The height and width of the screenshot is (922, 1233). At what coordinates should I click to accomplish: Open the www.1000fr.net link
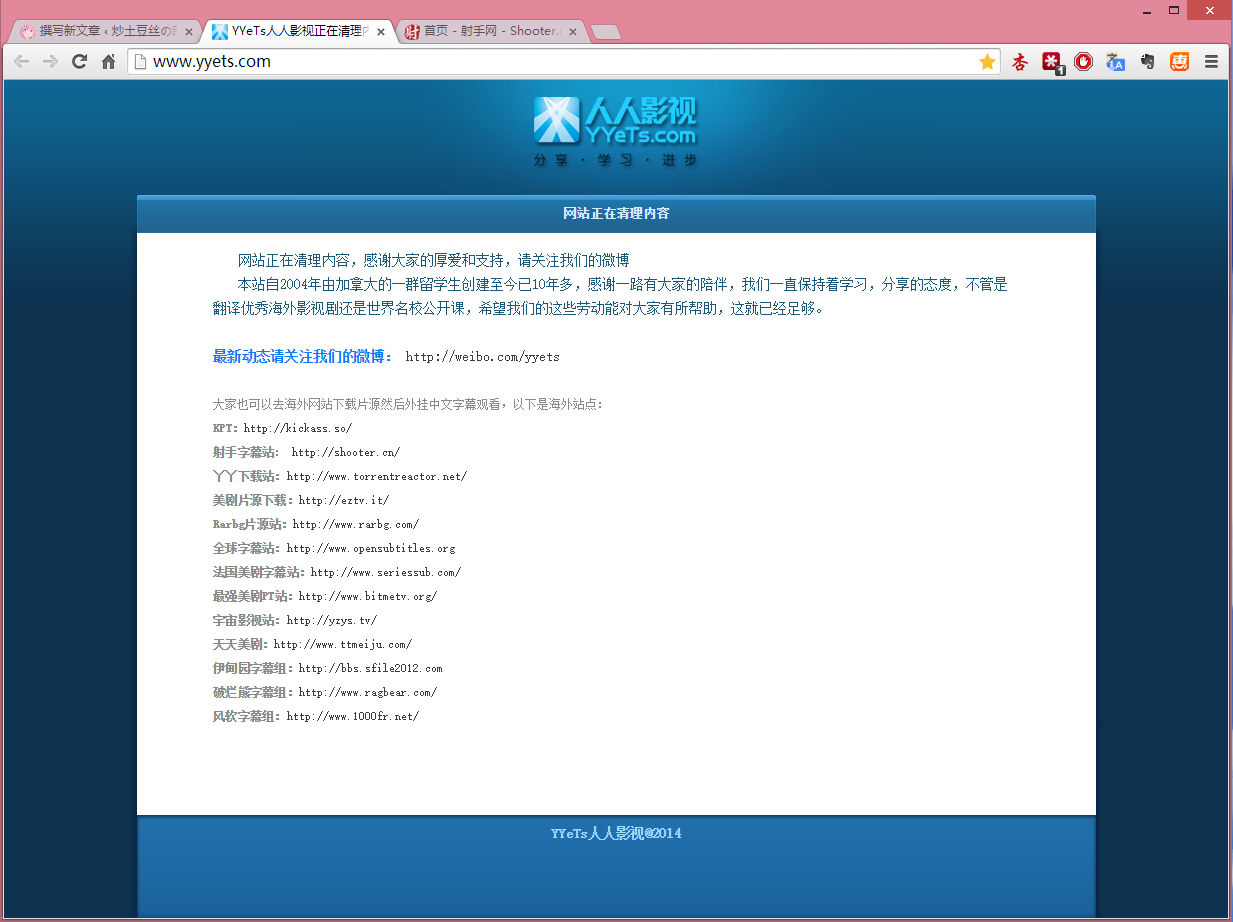coord(352,716)
